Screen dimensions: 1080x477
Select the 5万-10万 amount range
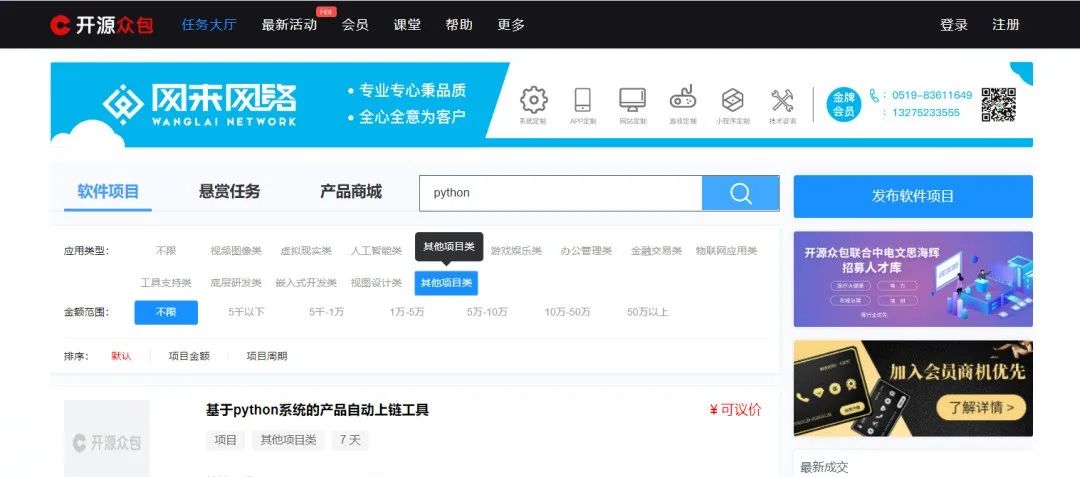[x=487, y=312]
